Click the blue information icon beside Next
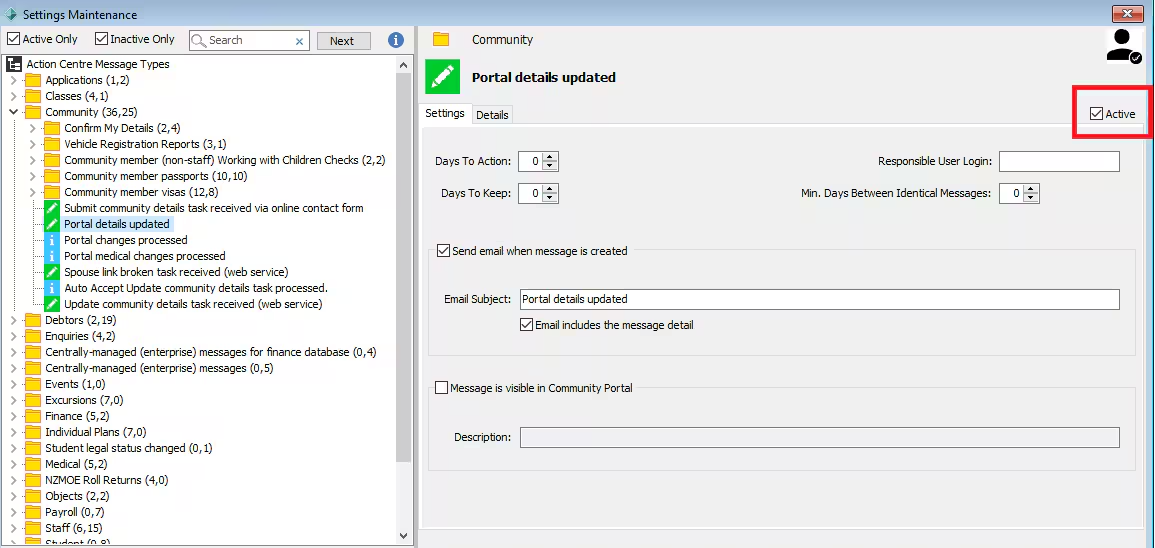 coord(396,41)
